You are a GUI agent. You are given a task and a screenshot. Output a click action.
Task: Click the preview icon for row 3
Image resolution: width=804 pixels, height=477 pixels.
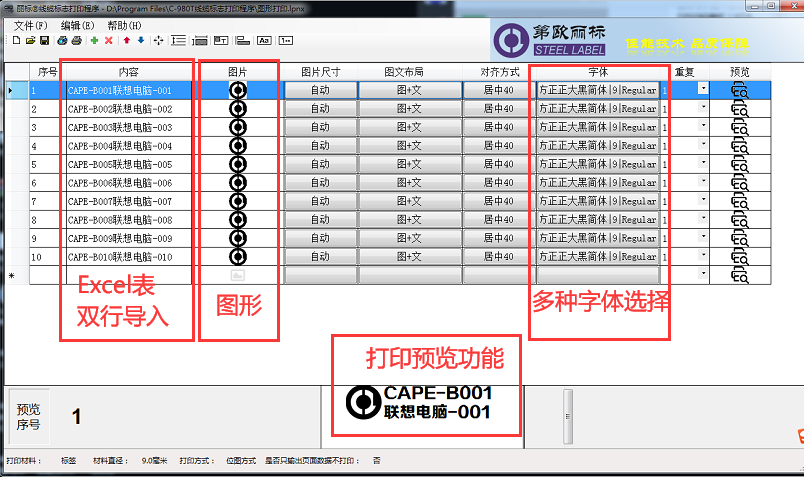coord(739,128)
